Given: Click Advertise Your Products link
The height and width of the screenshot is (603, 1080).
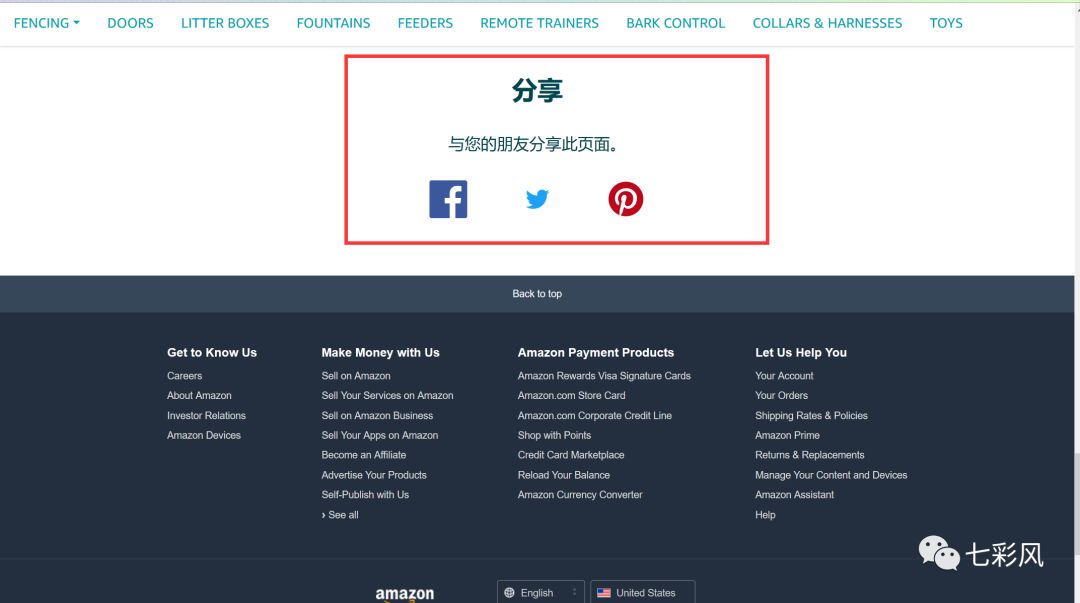Looking at the screenshot, I should (x=374, y=475).
